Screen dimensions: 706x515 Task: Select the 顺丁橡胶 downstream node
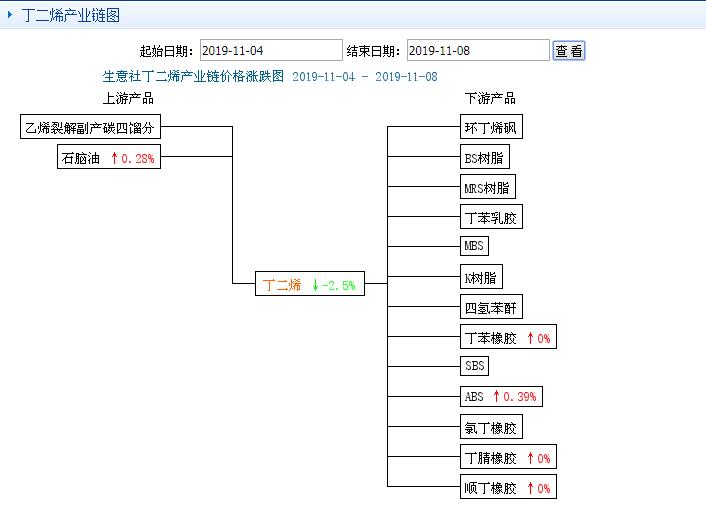click(508, 487)
